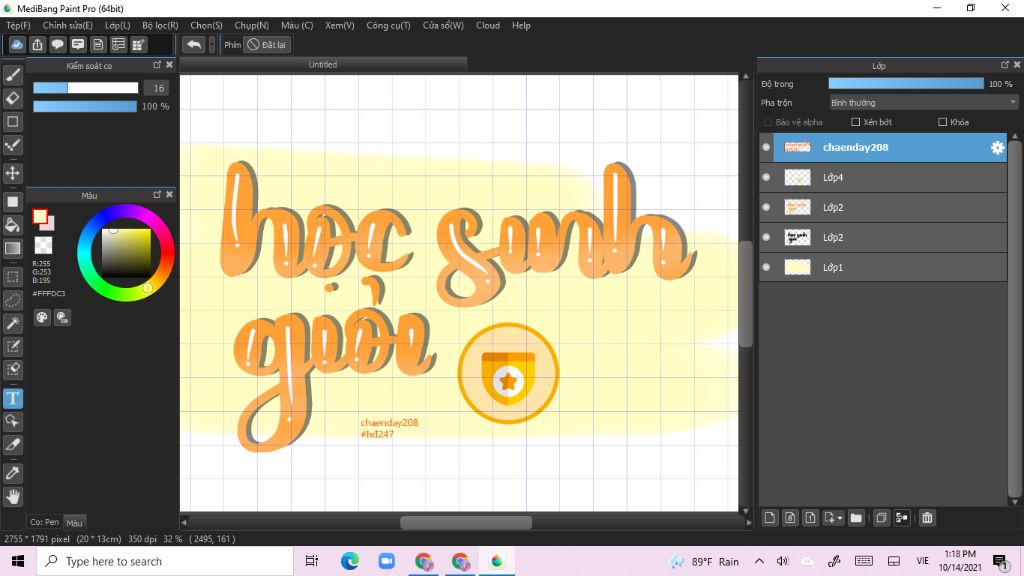This screenshot has width=1024, height=576.
Task: Hide the Lớp4 layer visibility dot
Action: click(x=767, y=178)
